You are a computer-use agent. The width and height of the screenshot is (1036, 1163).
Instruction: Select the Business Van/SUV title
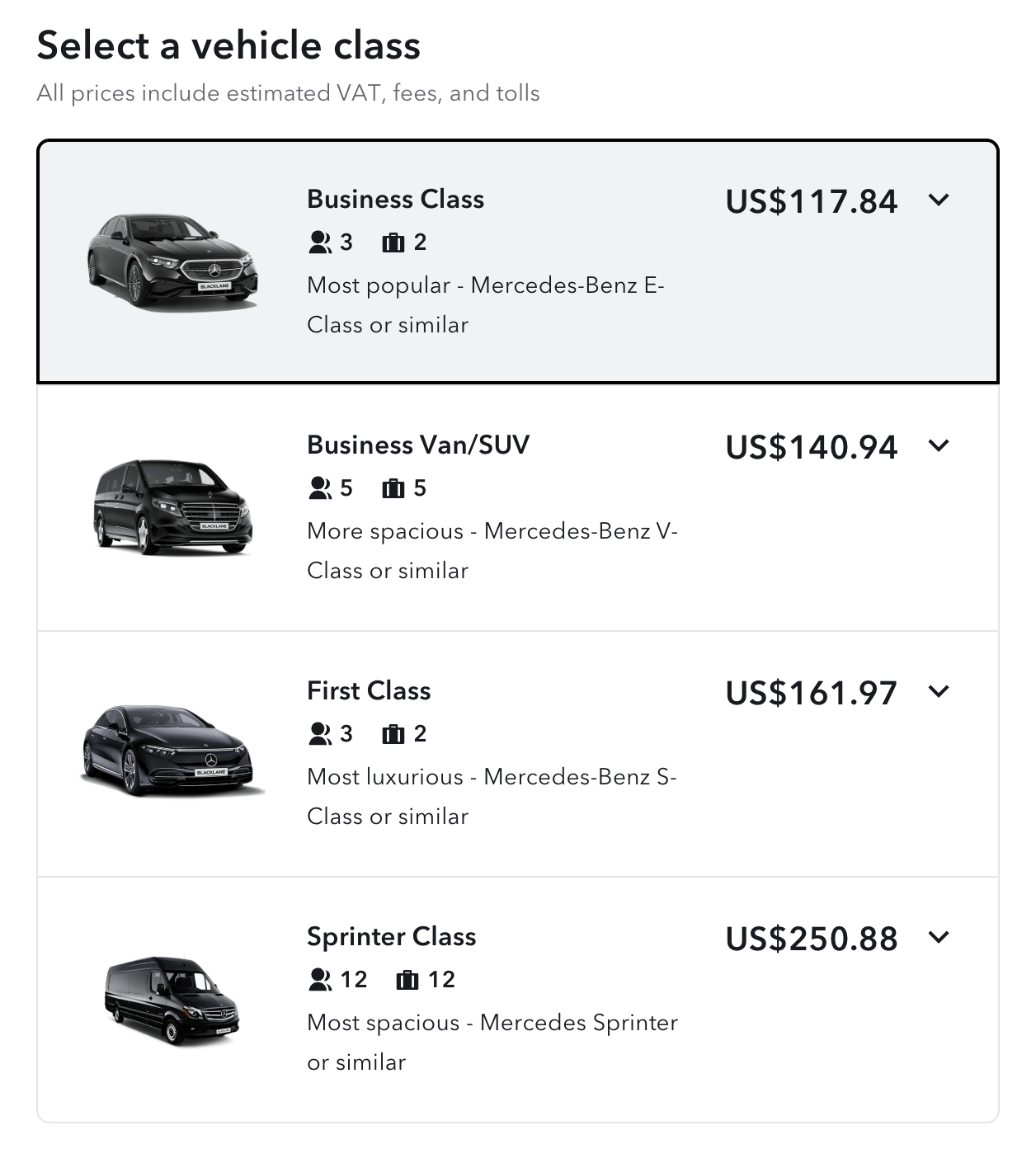point(418,445)
